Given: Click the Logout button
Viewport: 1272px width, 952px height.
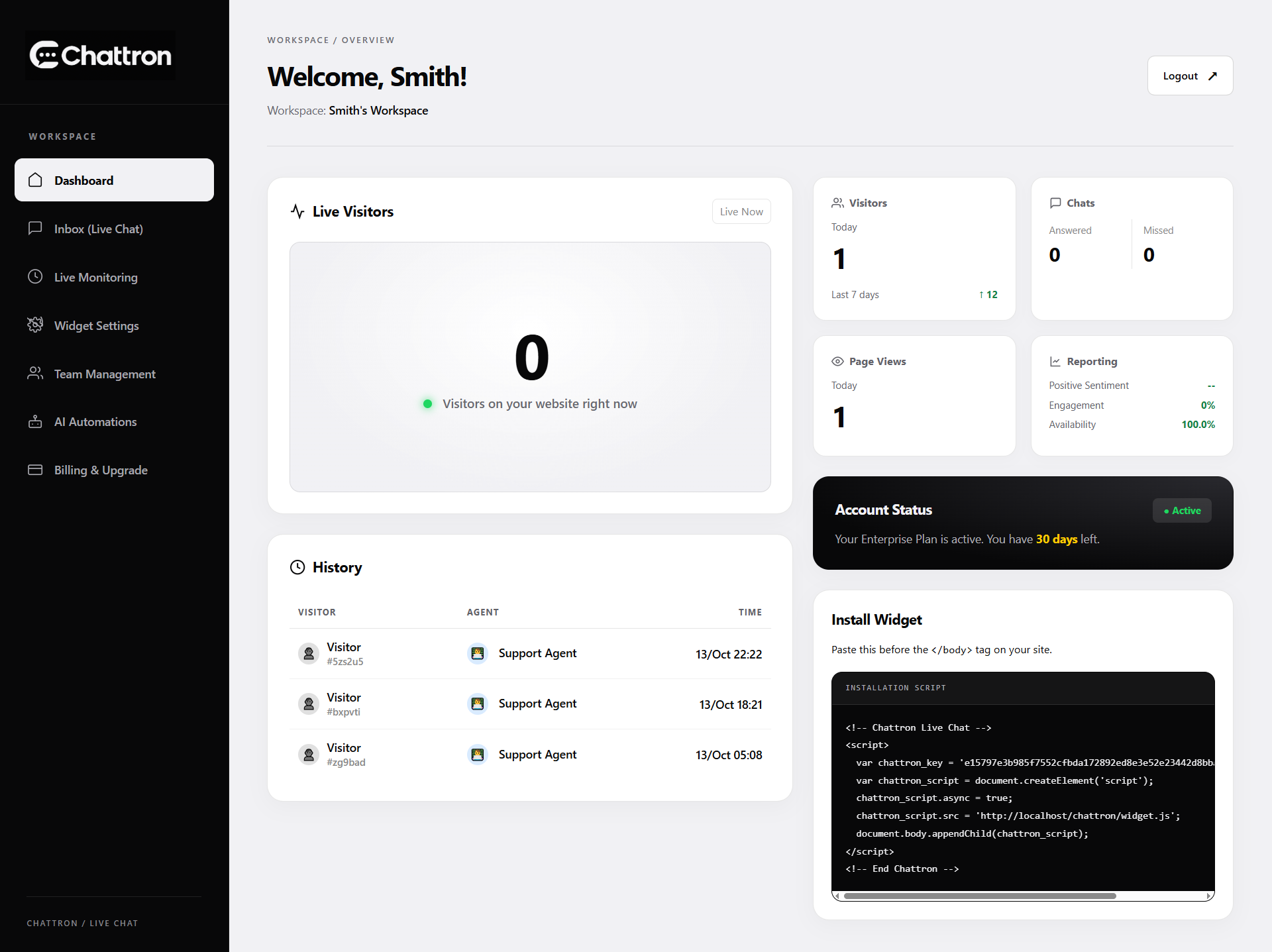Looking at the screenshot, I should [x=1190, y=76].
